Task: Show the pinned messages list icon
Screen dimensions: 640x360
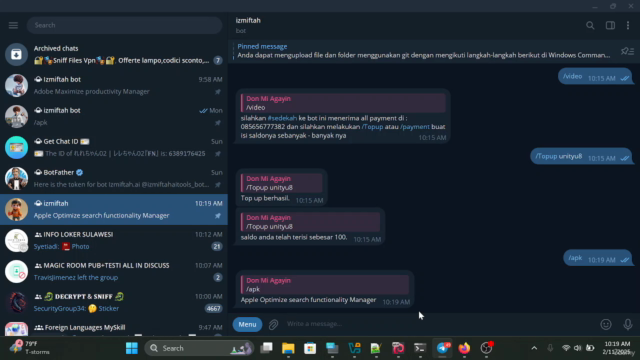Action: 627,51
